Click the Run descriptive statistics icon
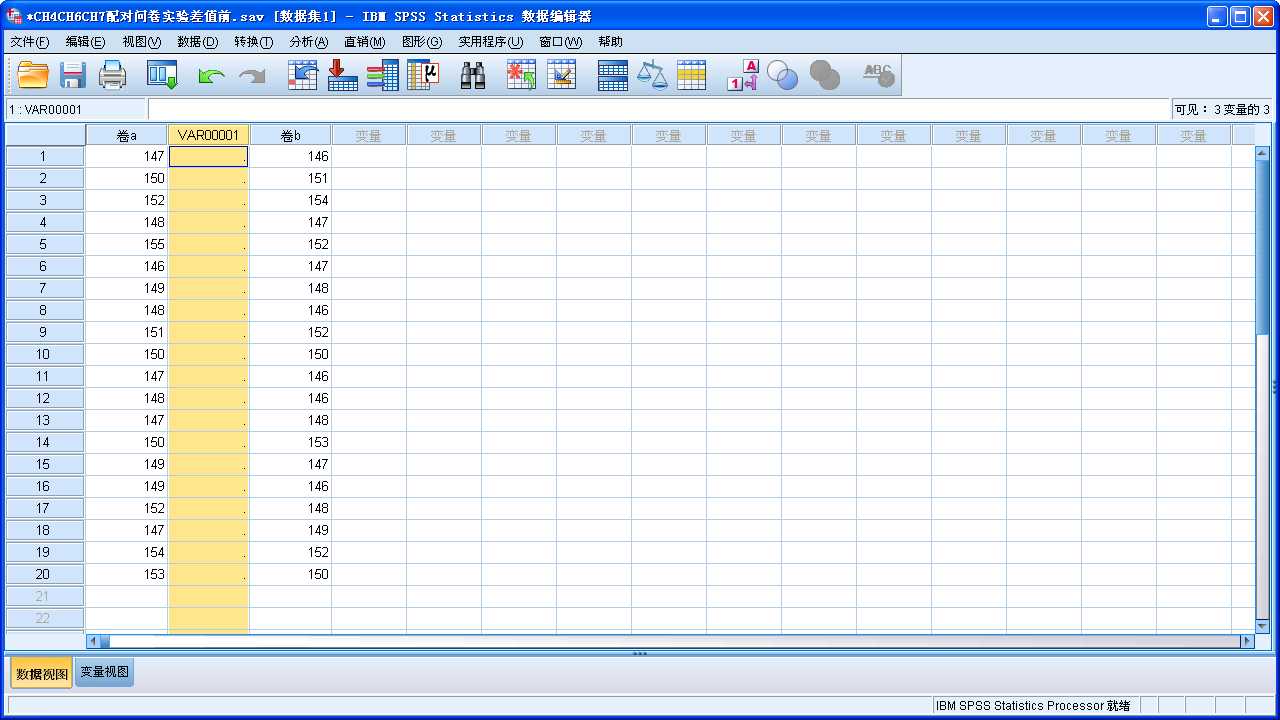The image size is (1280, 720). (x=423, y=75)
